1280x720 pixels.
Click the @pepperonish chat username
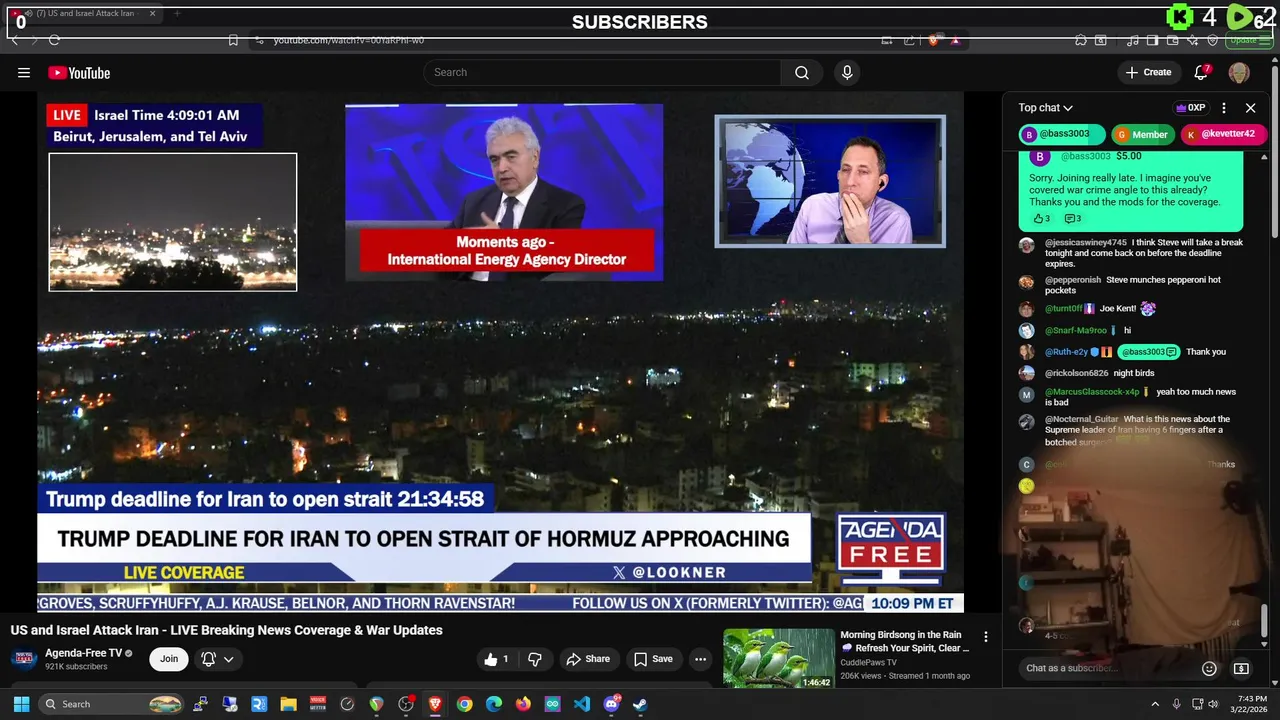click(x=1073, y=280)
